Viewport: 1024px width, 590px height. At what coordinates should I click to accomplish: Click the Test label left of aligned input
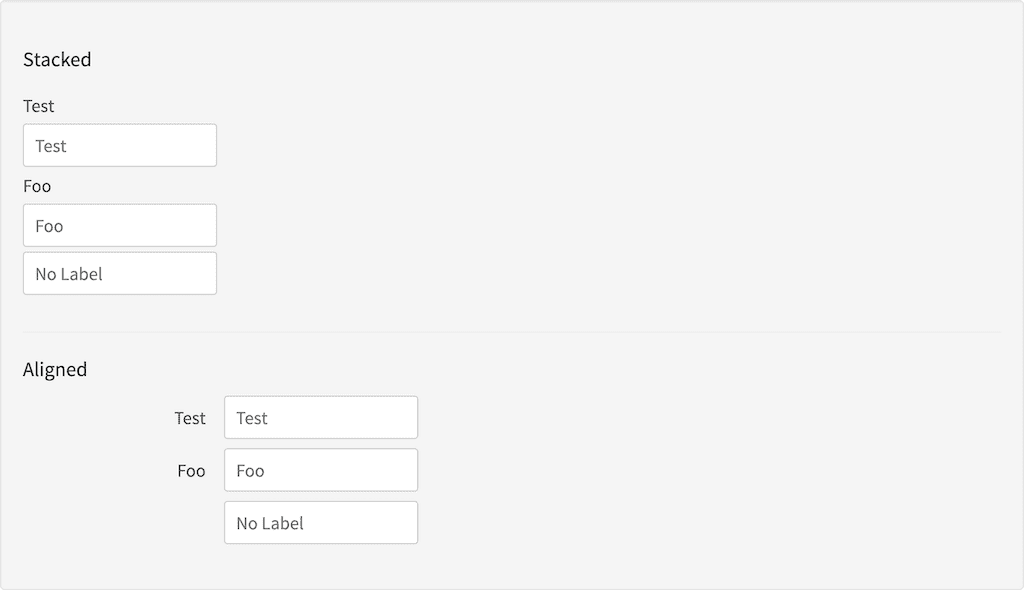coord(190,418)
